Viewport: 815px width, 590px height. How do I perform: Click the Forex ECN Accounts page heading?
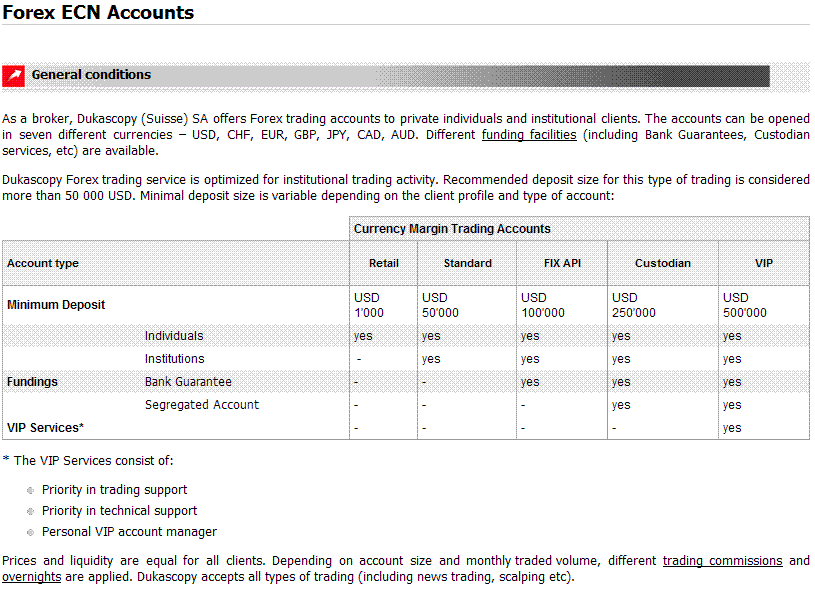click(x=98, y=13)
